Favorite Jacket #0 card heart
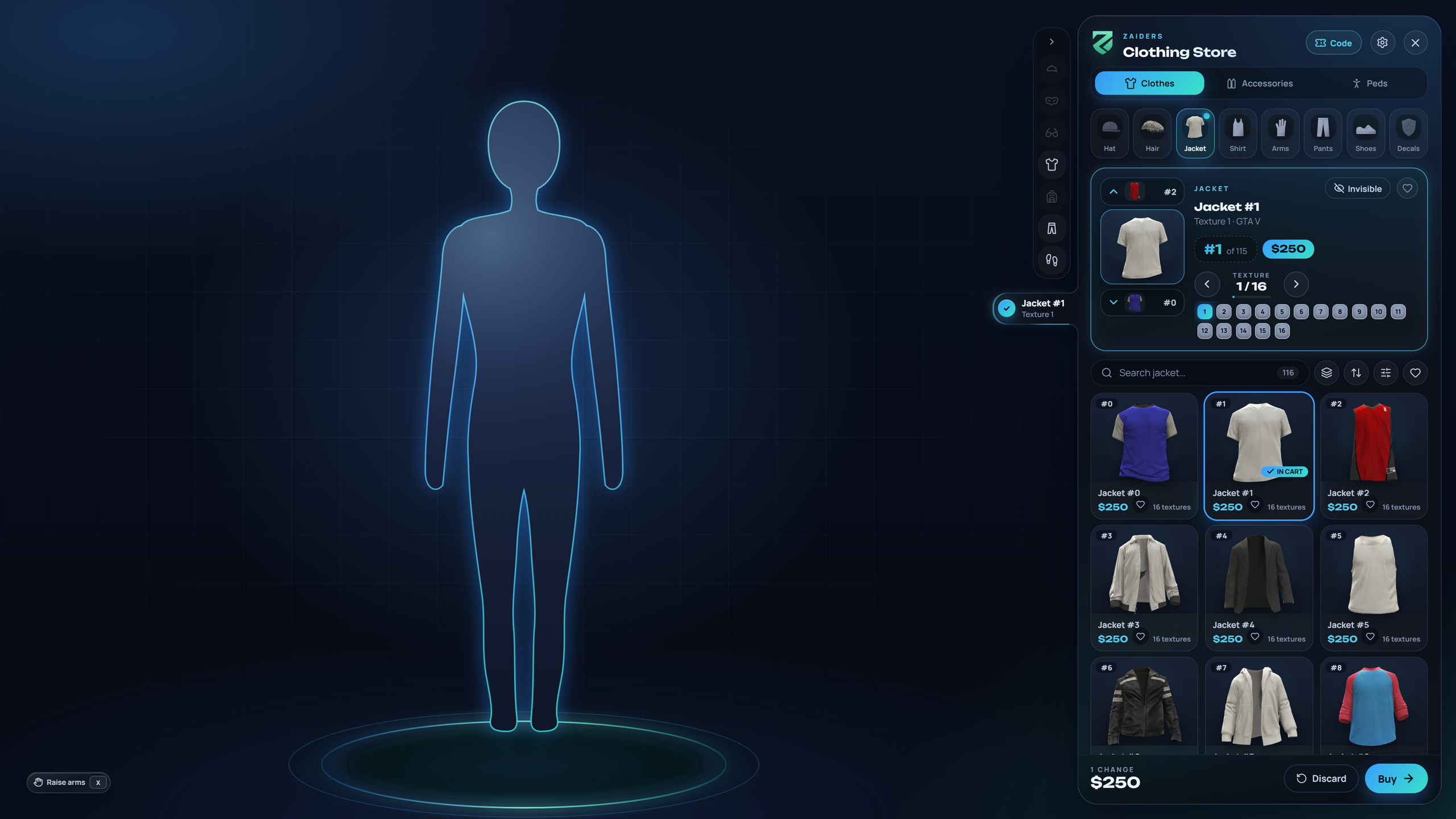The width and height of the screenshot is (1456, 819). point(1140,505)
